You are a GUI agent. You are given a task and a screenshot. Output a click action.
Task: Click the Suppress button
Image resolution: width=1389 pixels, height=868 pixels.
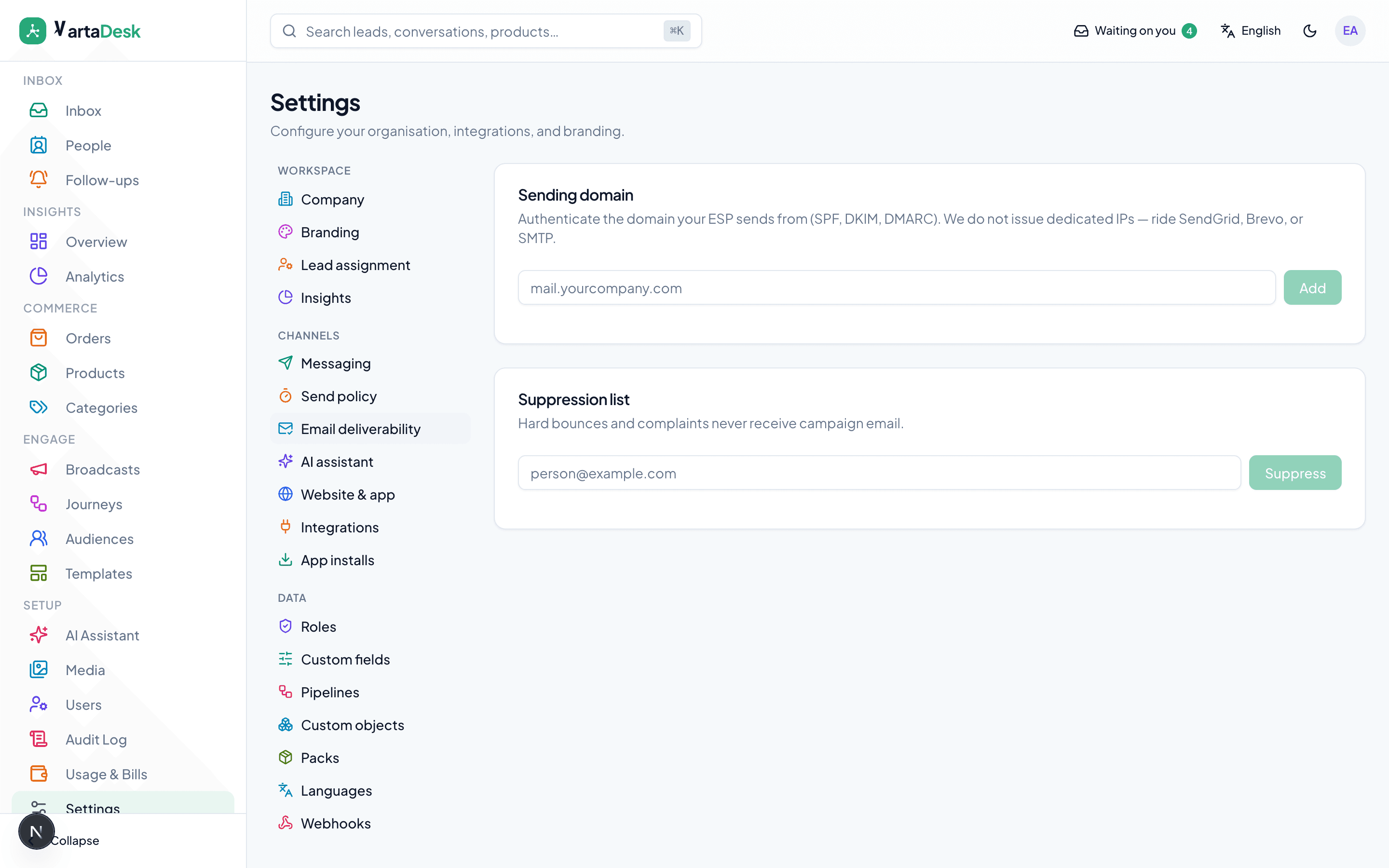click(1295, 473)
